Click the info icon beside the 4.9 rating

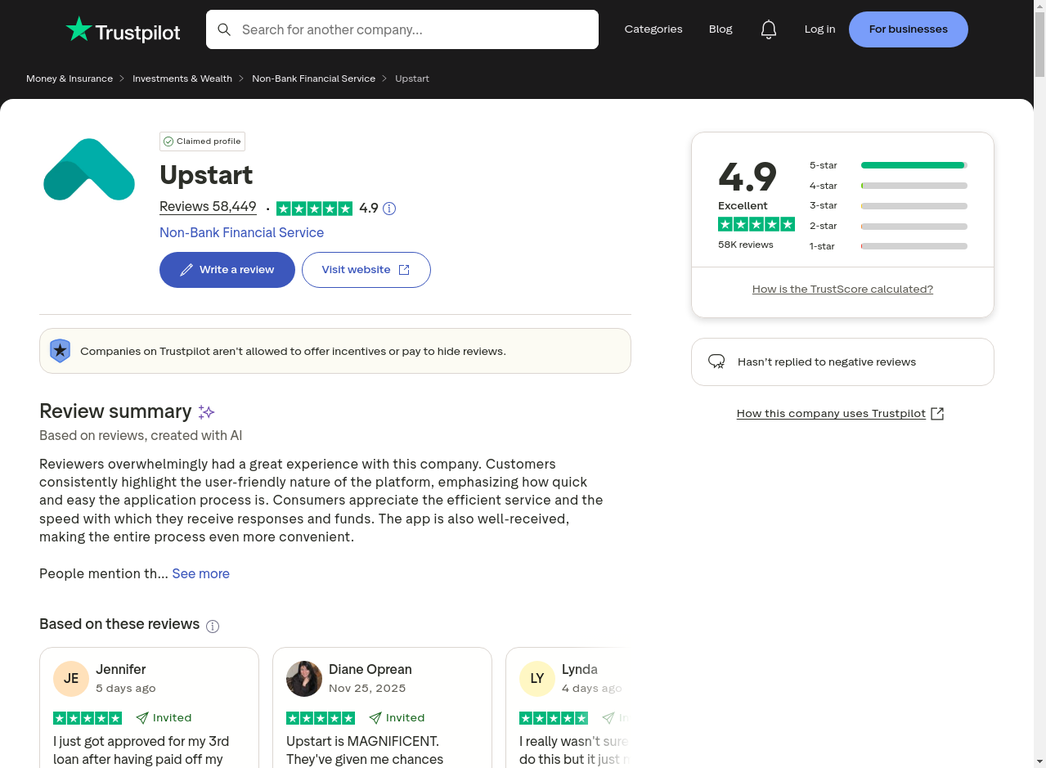coord(388,208)
